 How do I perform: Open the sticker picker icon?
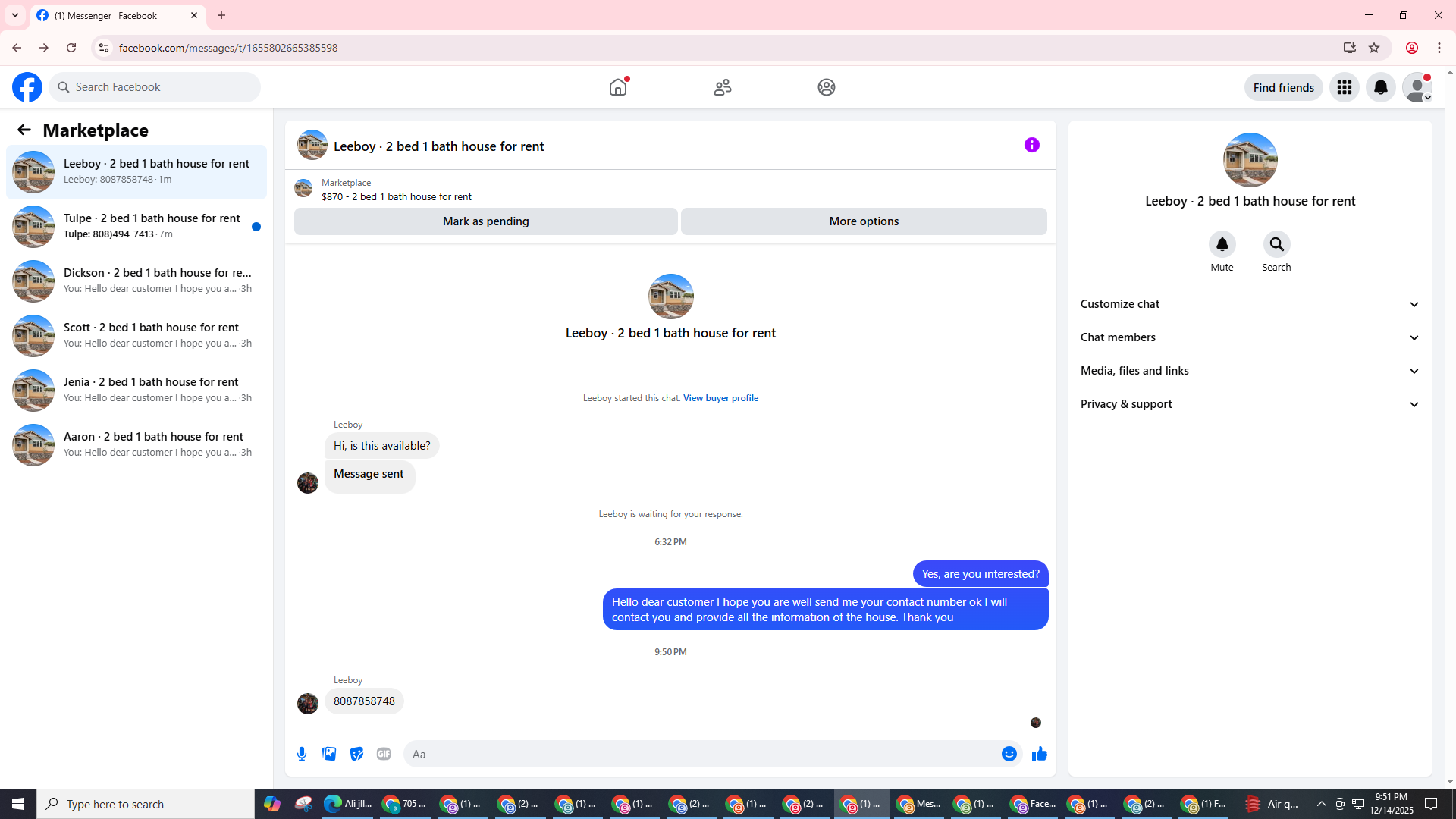(x=356, y=754)
